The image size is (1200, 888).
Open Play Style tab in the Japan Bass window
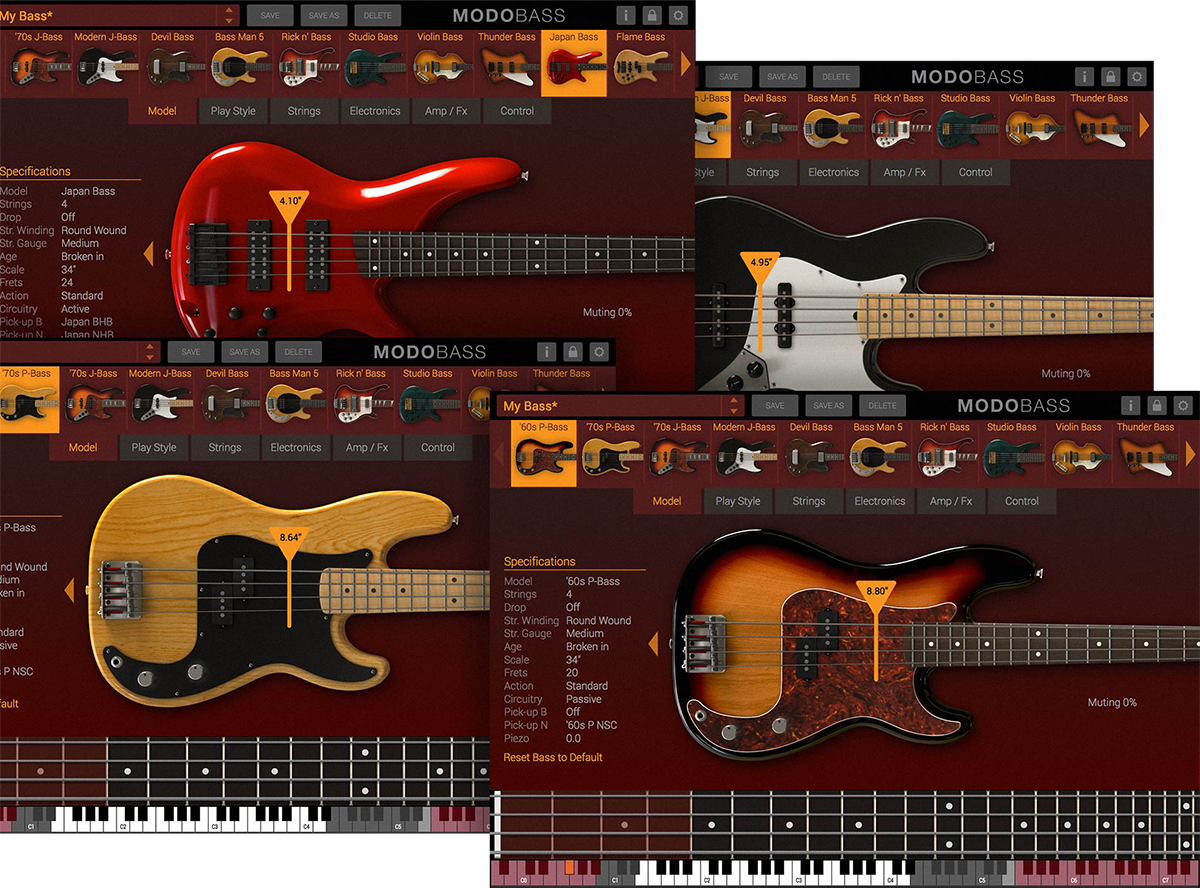tap(233, 111)
